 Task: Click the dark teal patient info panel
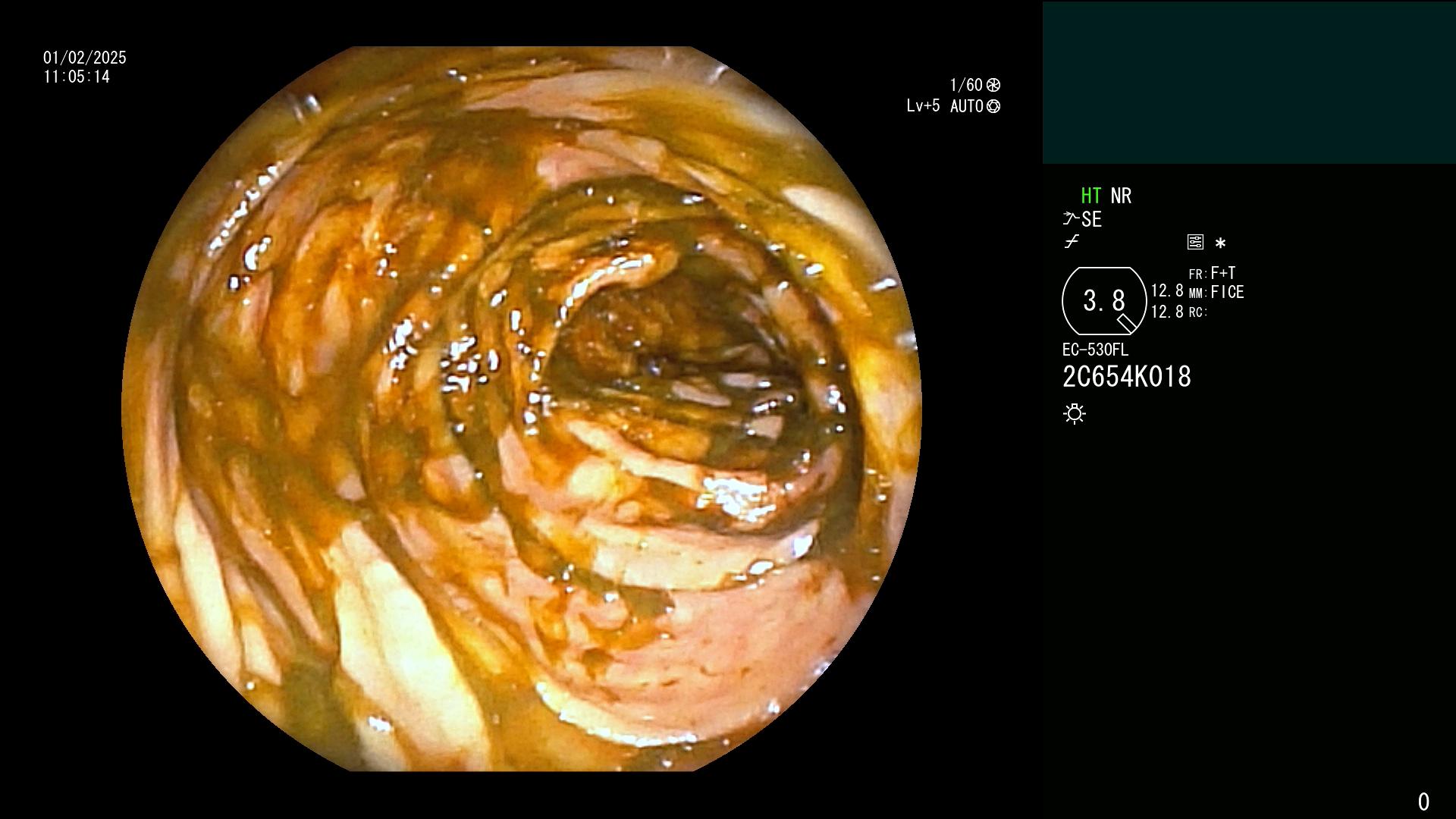click(x=1249, y=83)
